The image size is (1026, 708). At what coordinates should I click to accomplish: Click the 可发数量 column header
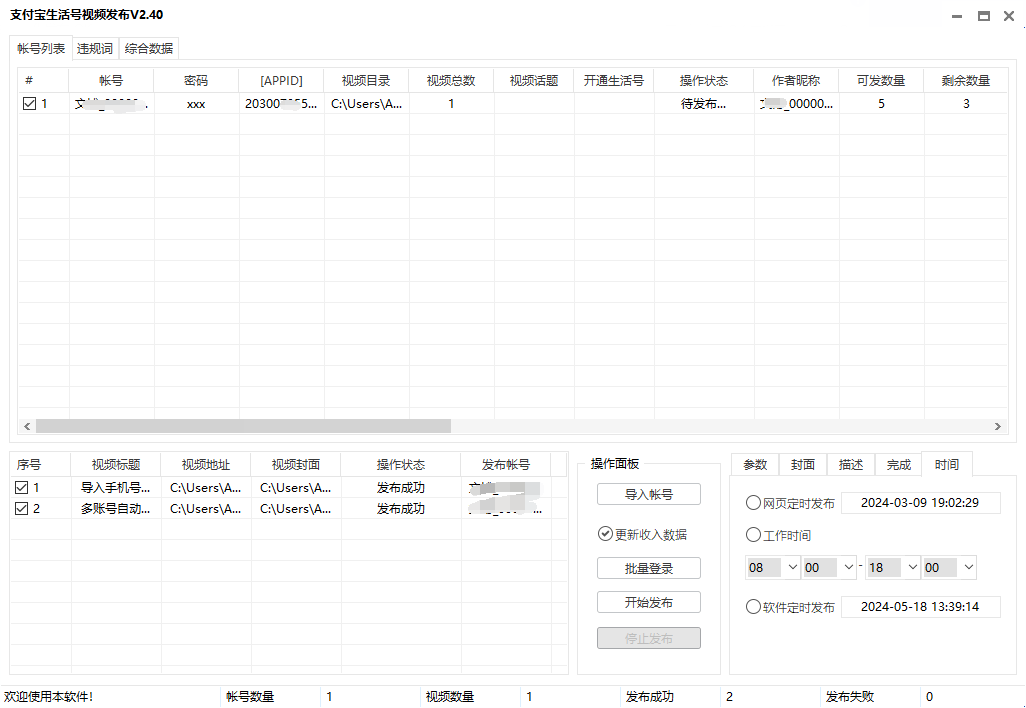tap(881, 80)
